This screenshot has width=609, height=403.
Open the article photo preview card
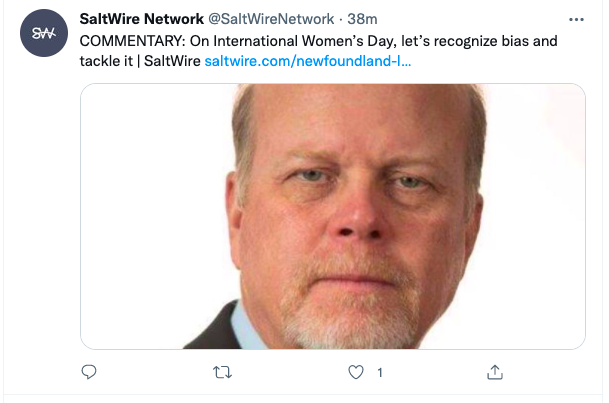coord(333,216)
